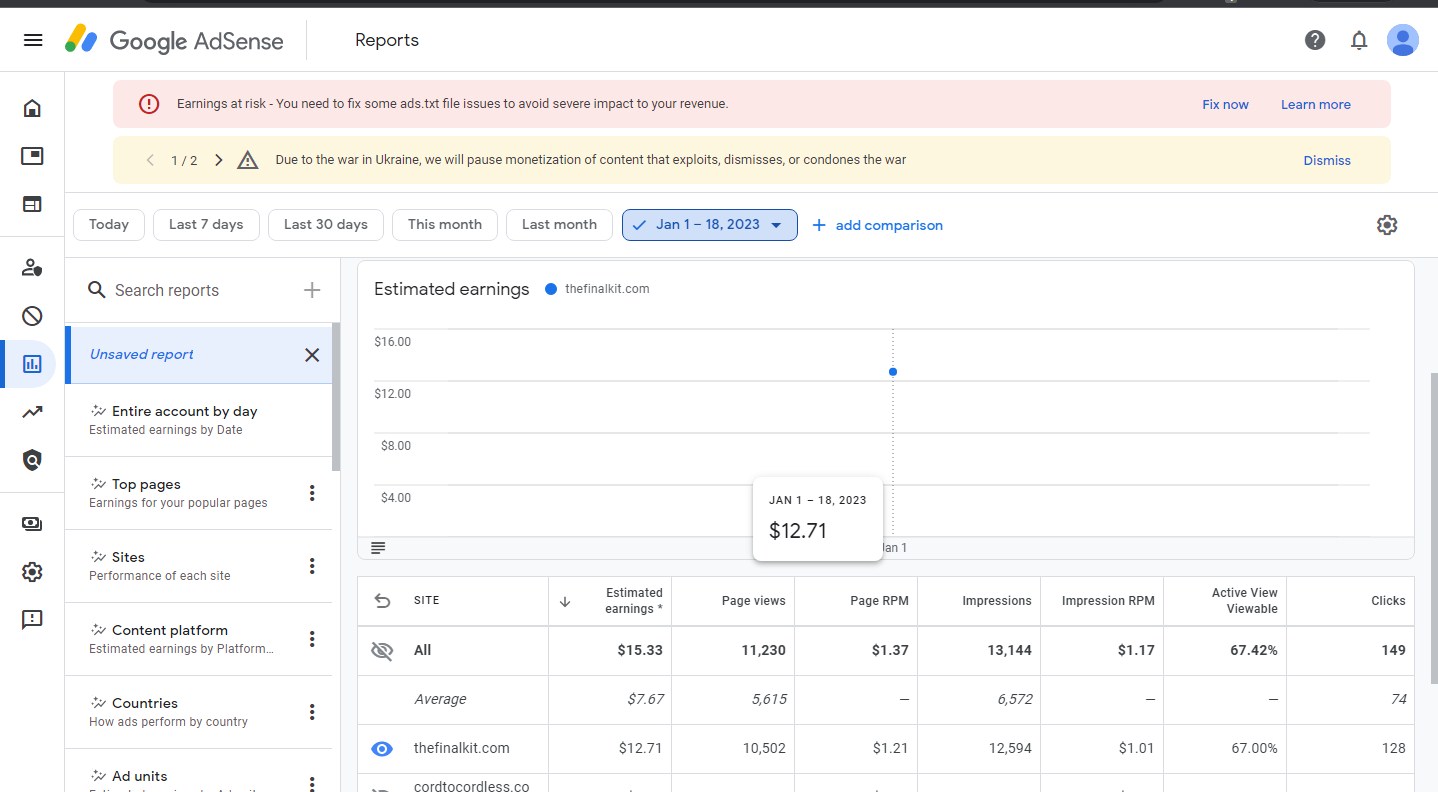Viewport: 1438px width, 792px height.
Task: Select Last 7 days filter
Action: click(206, 225)
